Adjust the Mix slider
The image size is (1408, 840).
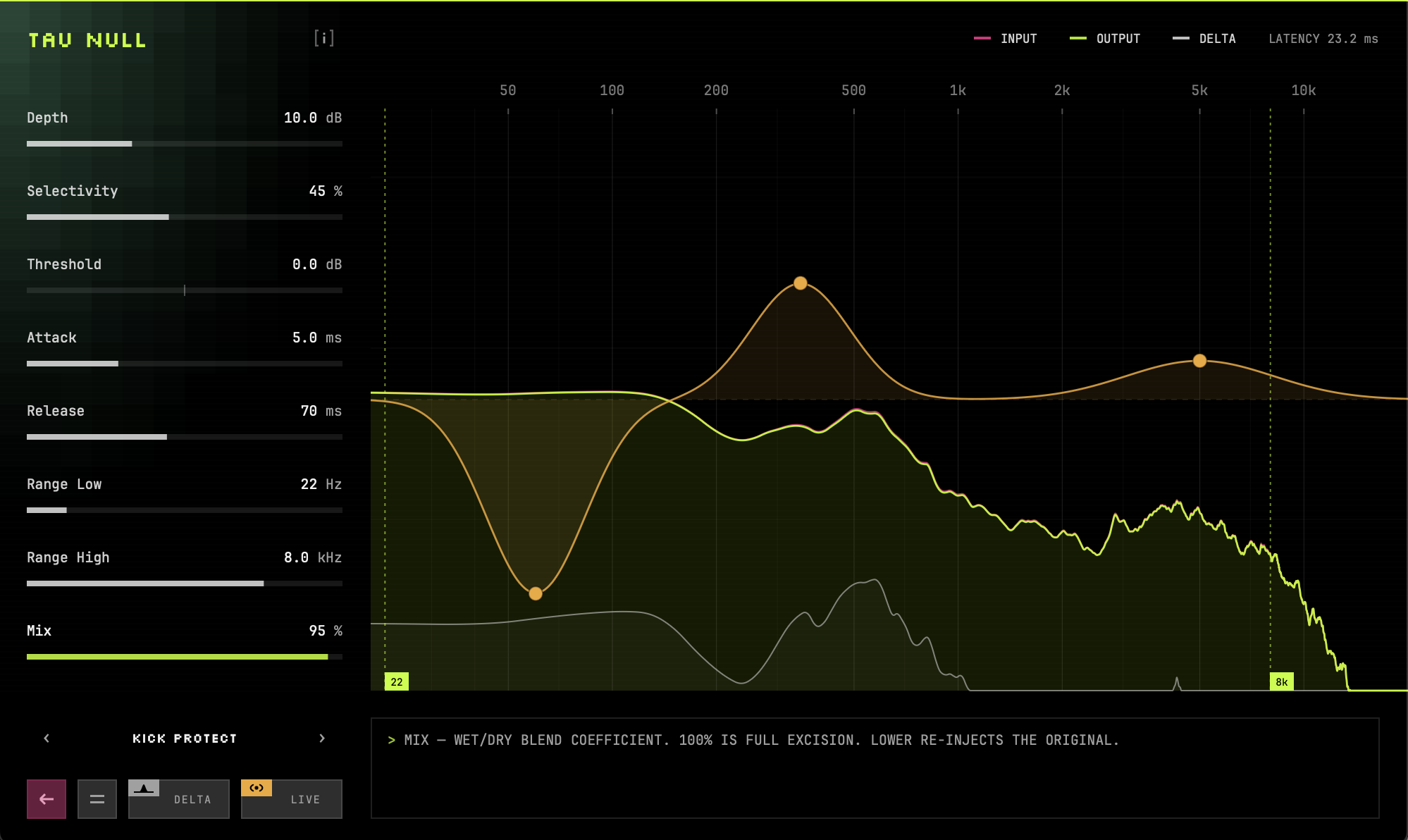click(x=185, y=657)
